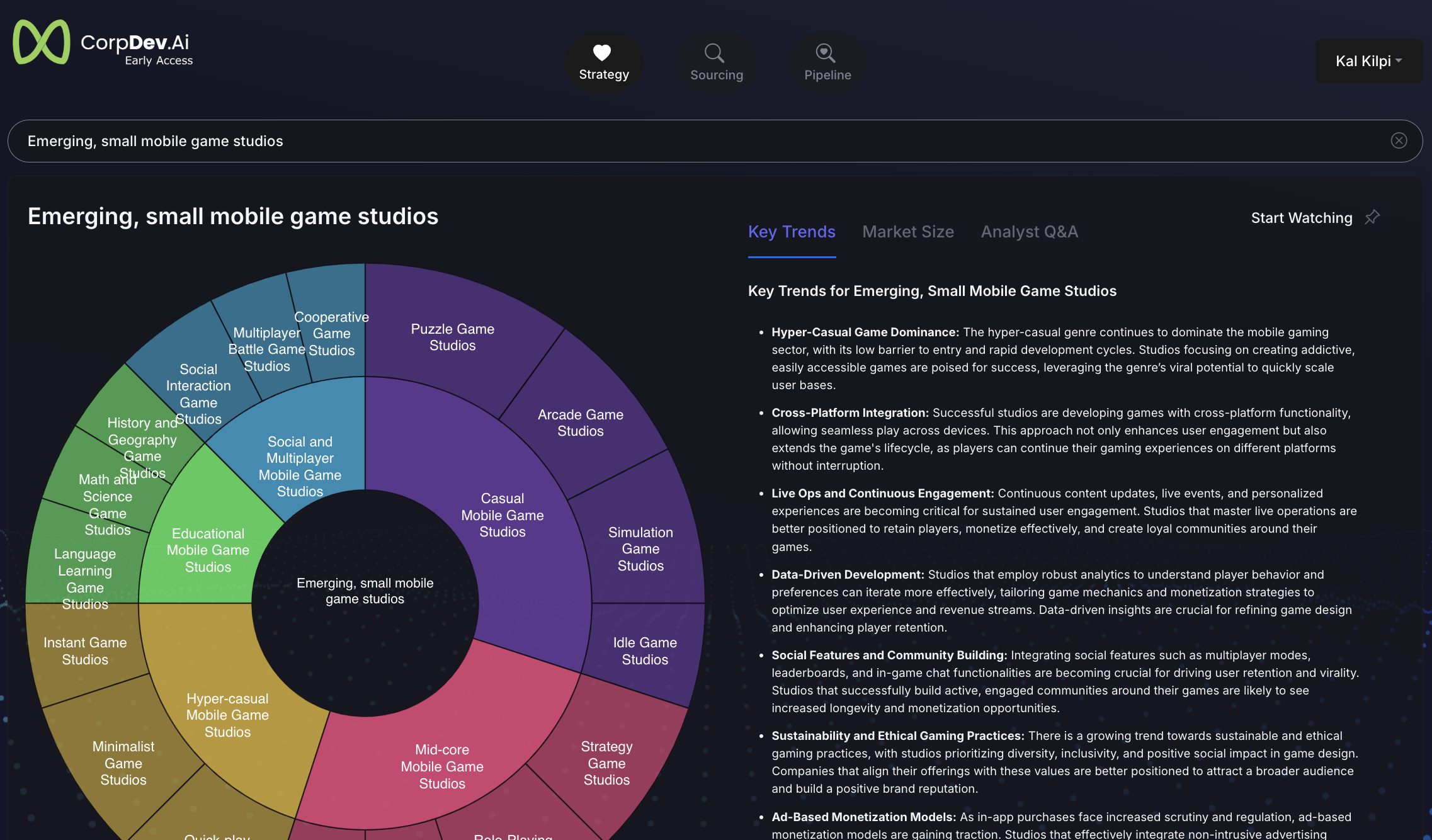Select the Instant Game Studios segment
This screenshot has width=1432, height=840.
(x=85, y=650)
